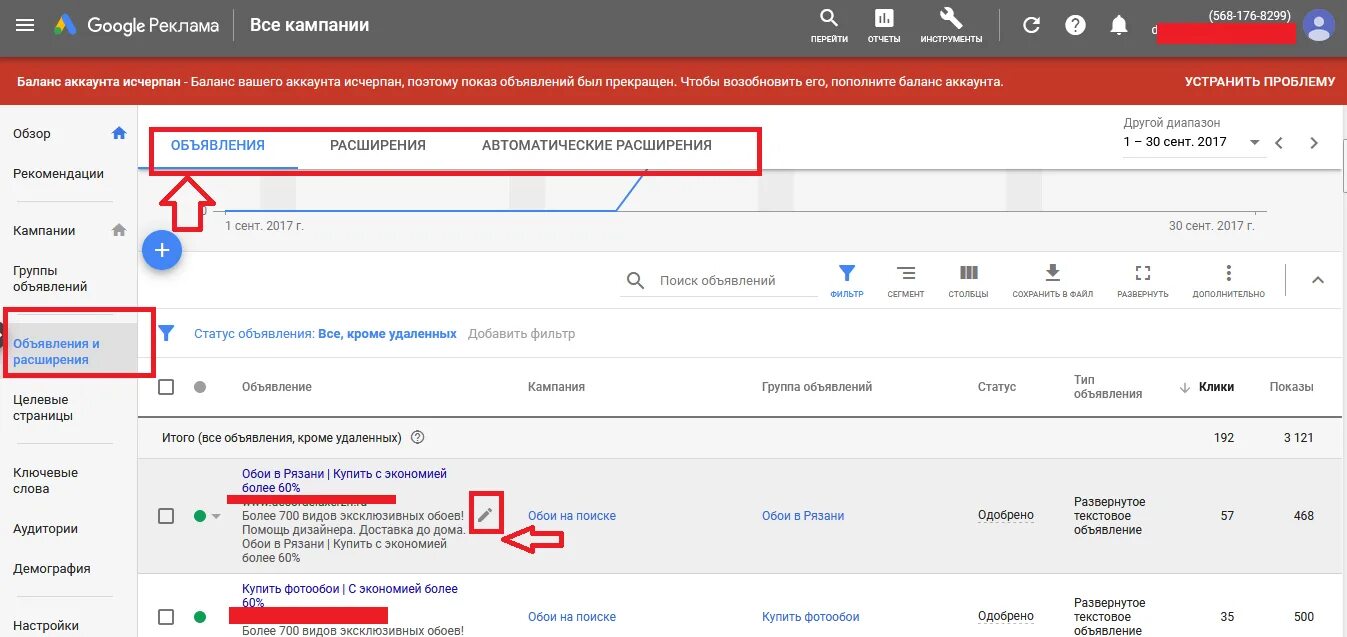Switch to Автоматические расширения tab
Viewport: 1347px width, 637px height.
[597, 145]
